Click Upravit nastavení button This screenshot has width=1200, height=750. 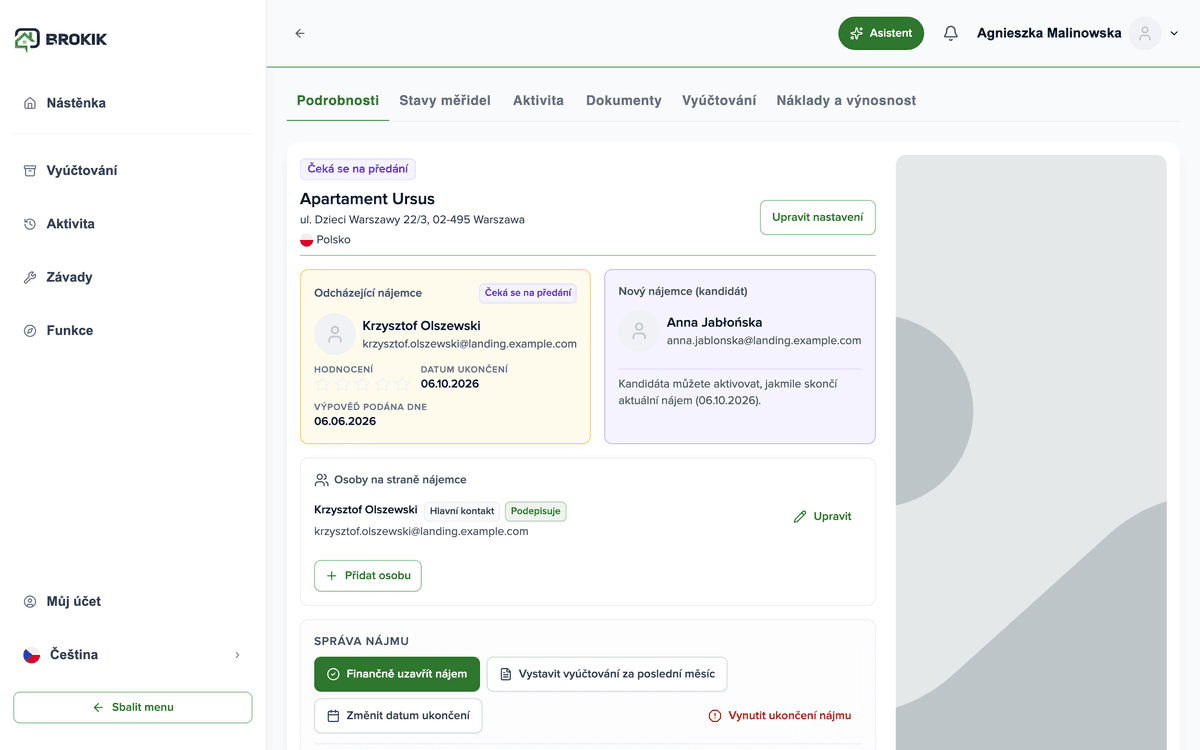[818, 217]
